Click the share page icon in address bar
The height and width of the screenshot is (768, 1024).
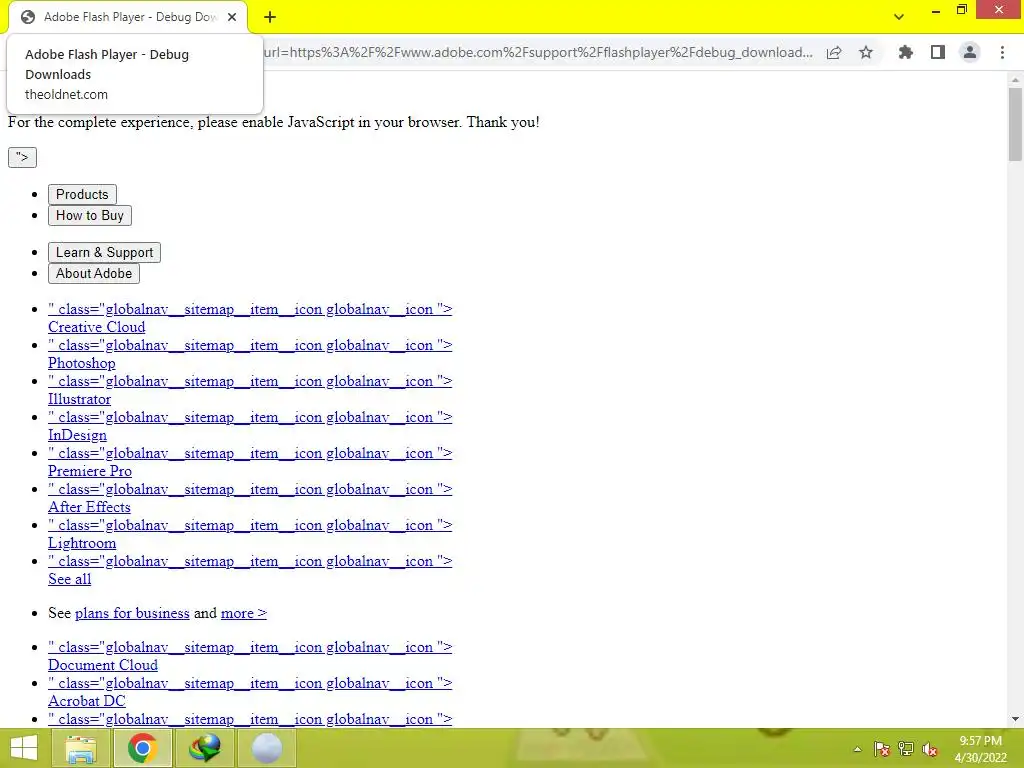(834, 52)
